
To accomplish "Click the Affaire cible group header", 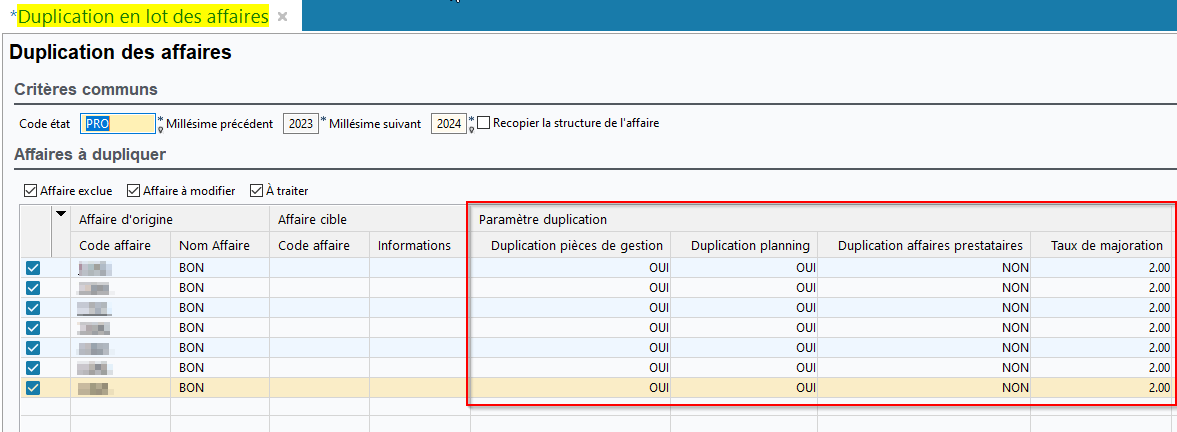I will [369, 219].
